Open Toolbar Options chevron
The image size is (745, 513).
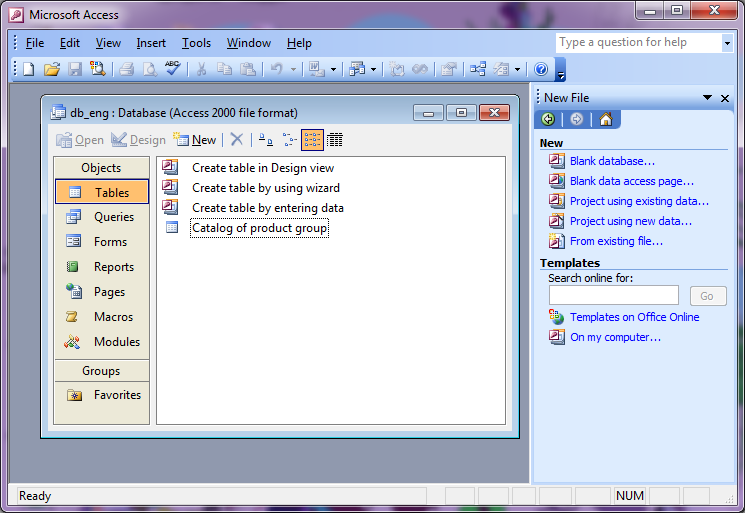[561, 70]
